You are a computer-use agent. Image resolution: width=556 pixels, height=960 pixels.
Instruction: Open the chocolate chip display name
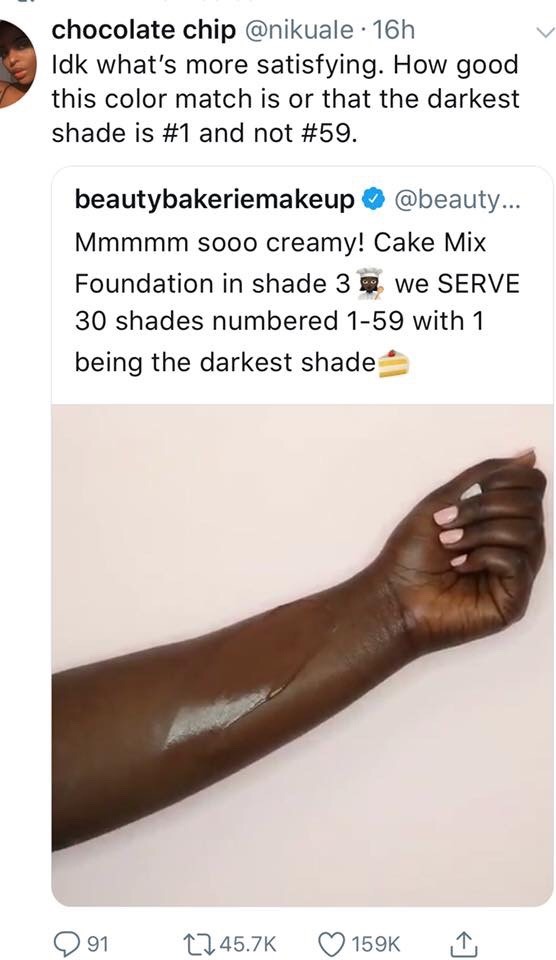[x=143, y=31]
